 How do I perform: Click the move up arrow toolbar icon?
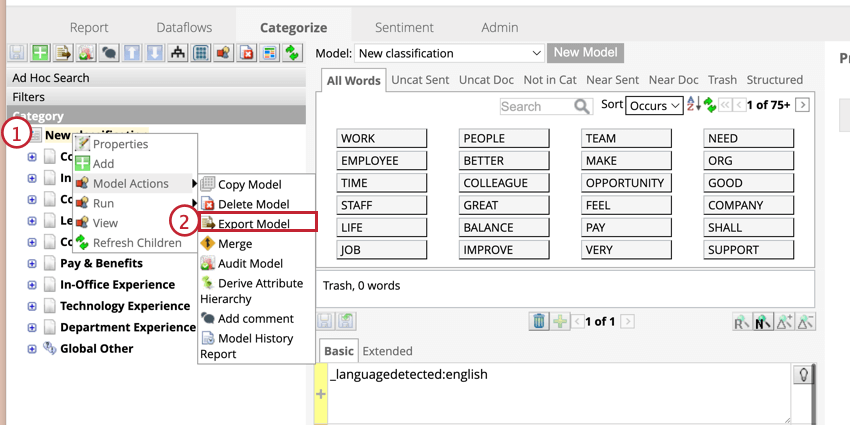132,53
